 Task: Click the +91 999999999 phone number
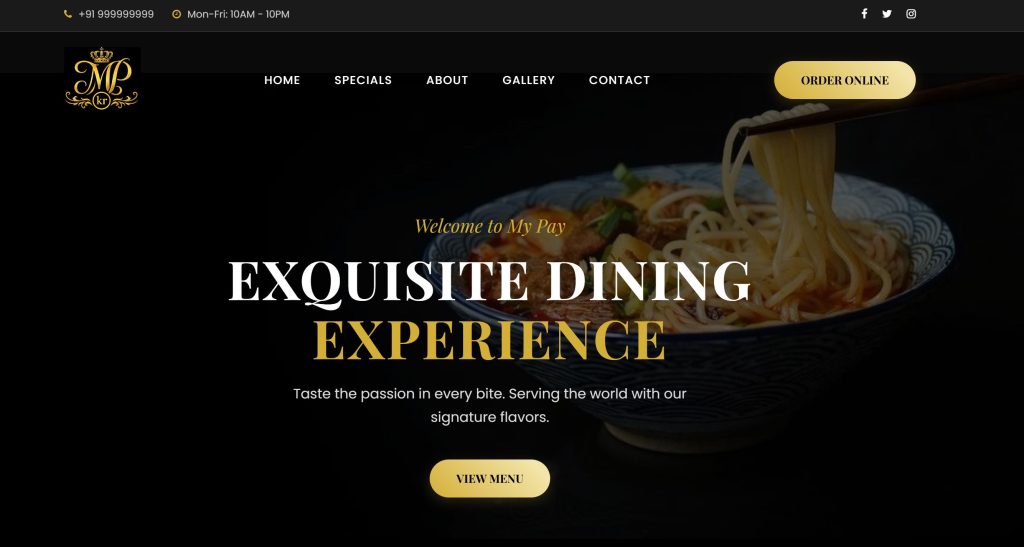116,14
